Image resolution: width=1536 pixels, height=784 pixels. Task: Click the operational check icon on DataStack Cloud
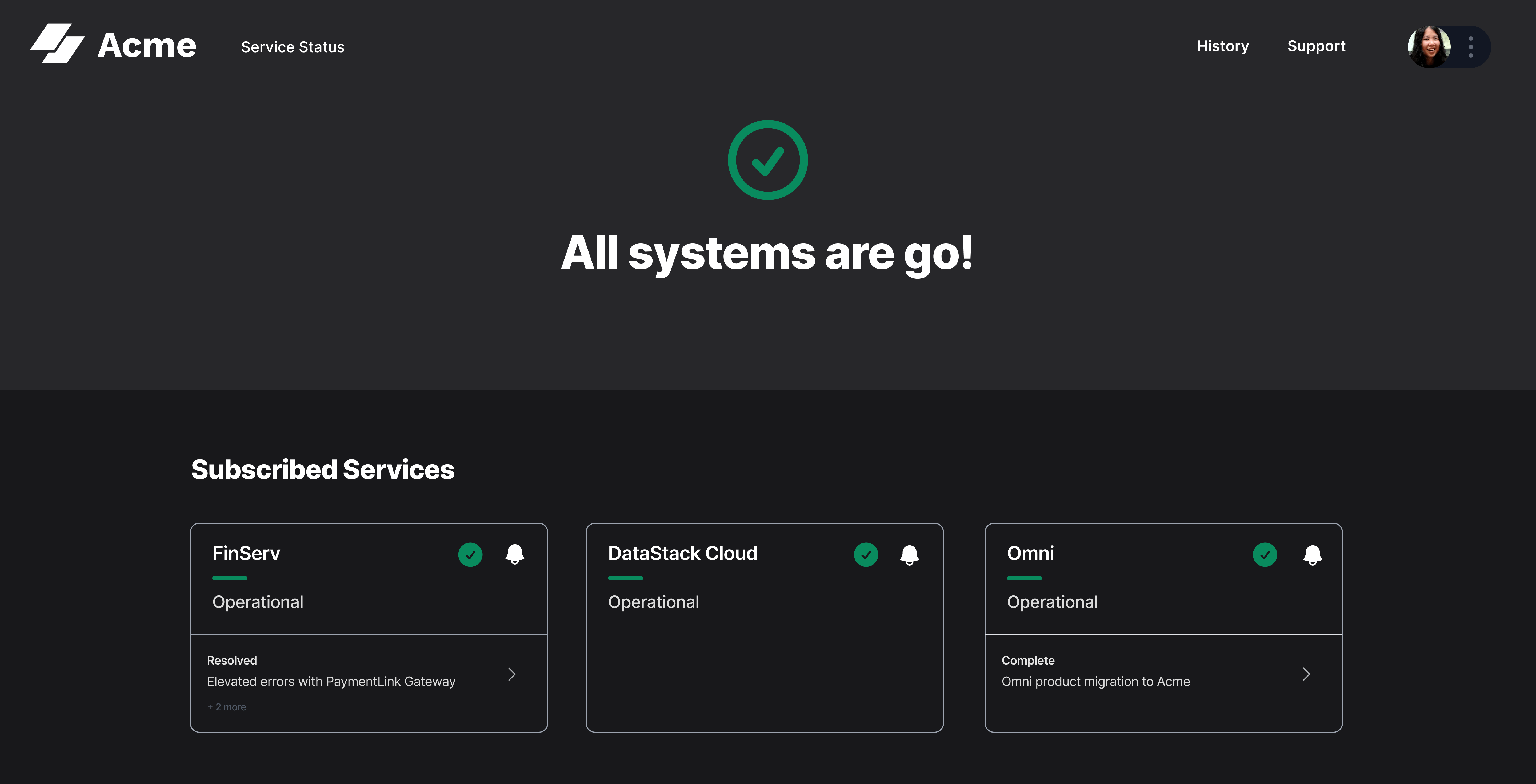click(x=866, y=554)
